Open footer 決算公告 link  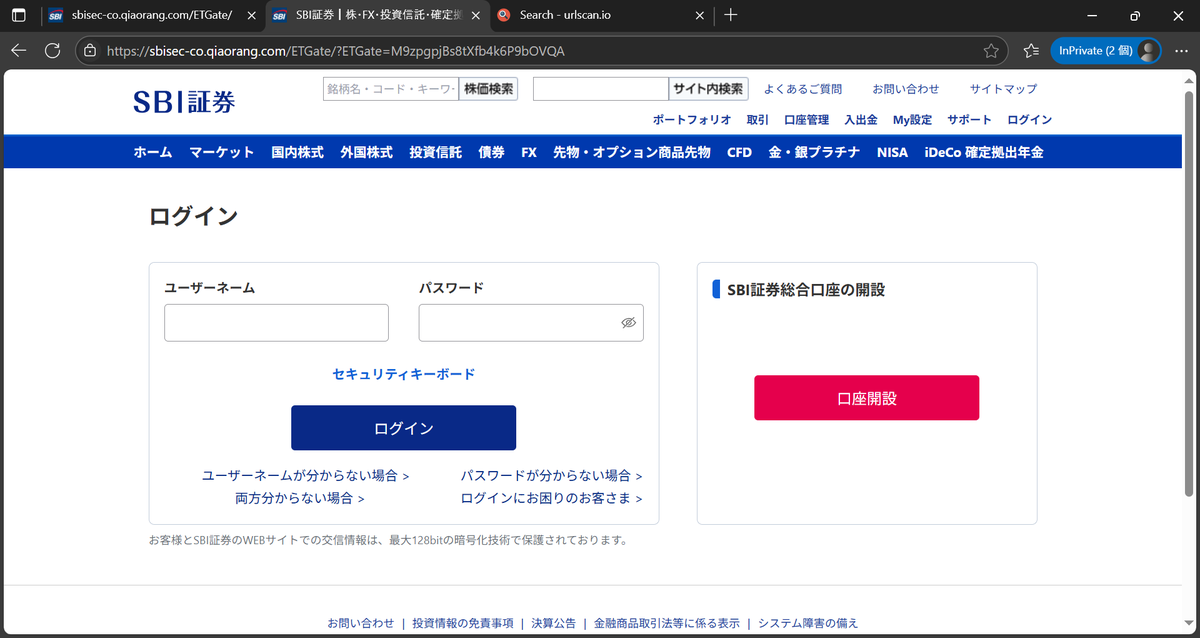pyautogui.click(x=554, y=623)
